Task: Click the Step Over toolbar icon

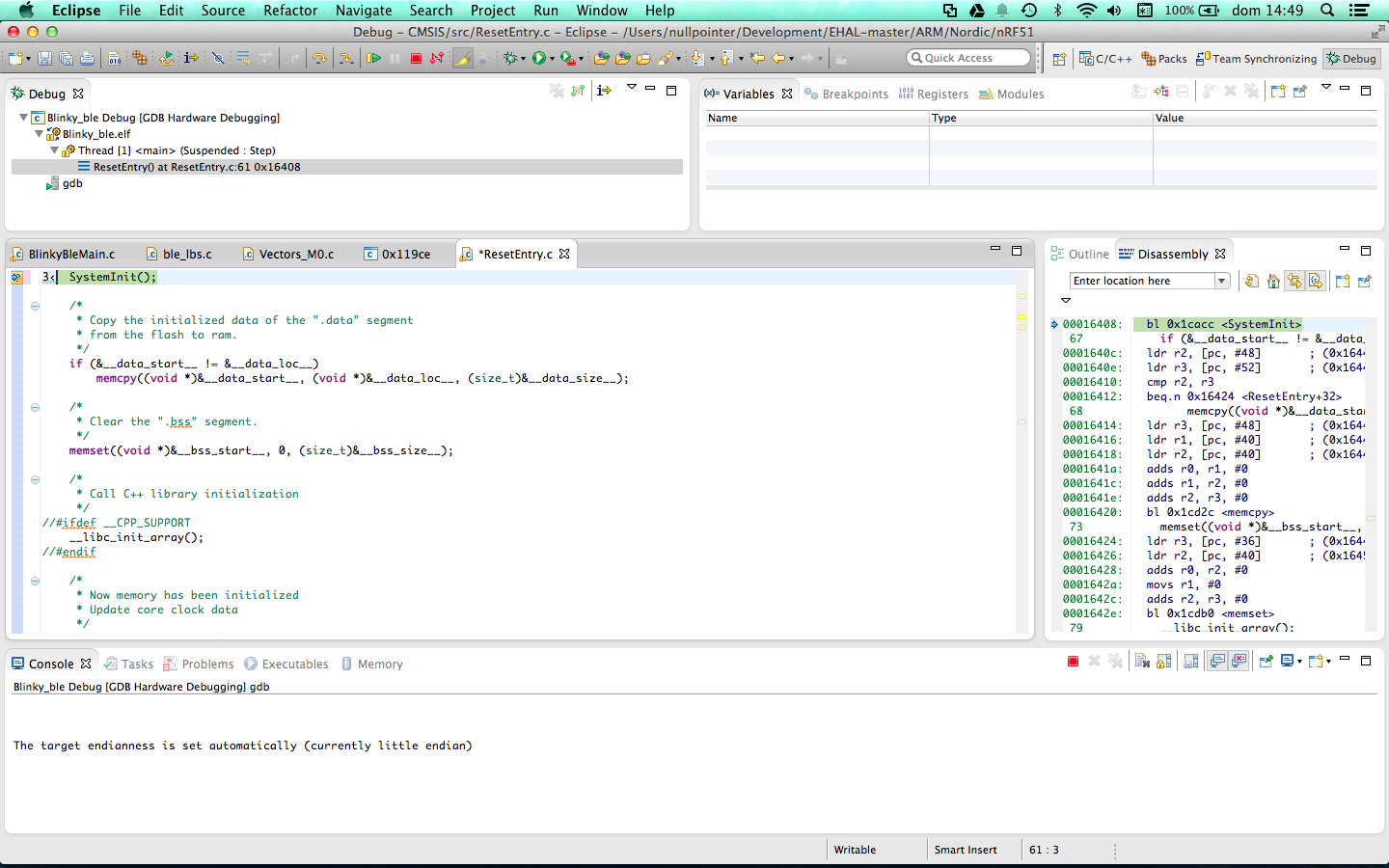Action: 319,59
